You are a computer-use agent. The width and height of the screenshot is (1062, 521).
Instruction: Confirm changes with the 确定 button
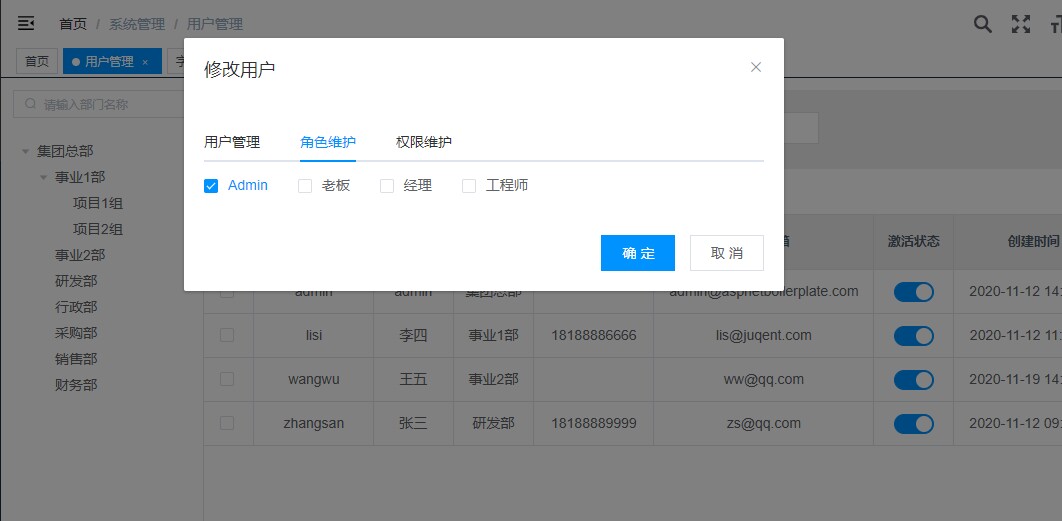tap(637, 253)
